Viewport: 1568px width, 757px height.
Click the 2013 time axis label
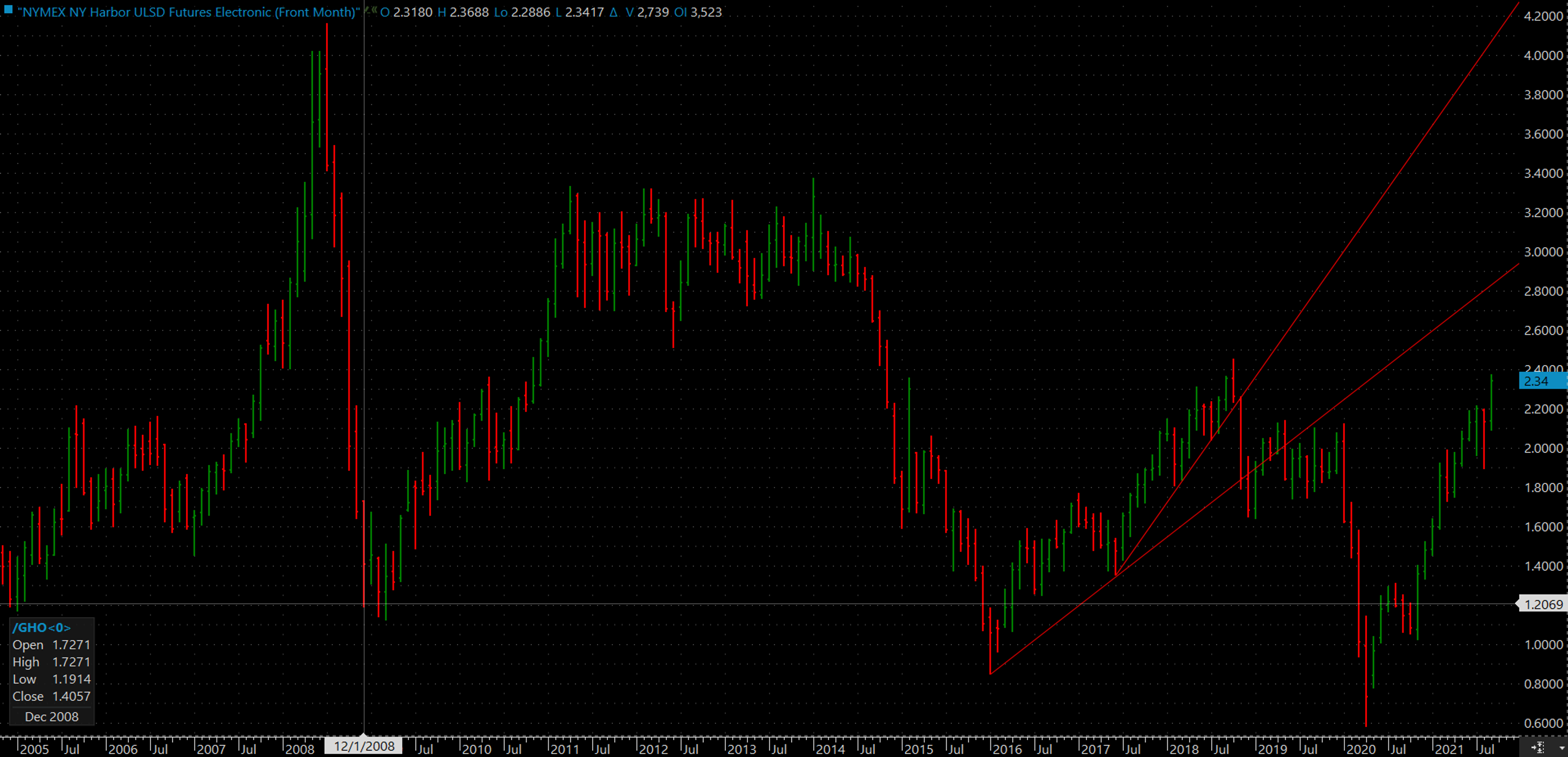click(x=742, y=749)
